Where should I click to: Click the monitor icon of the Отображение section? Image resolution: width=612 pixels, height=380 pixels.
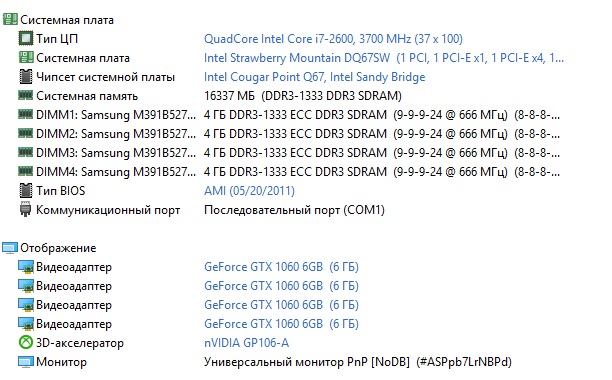coord(10,248)
